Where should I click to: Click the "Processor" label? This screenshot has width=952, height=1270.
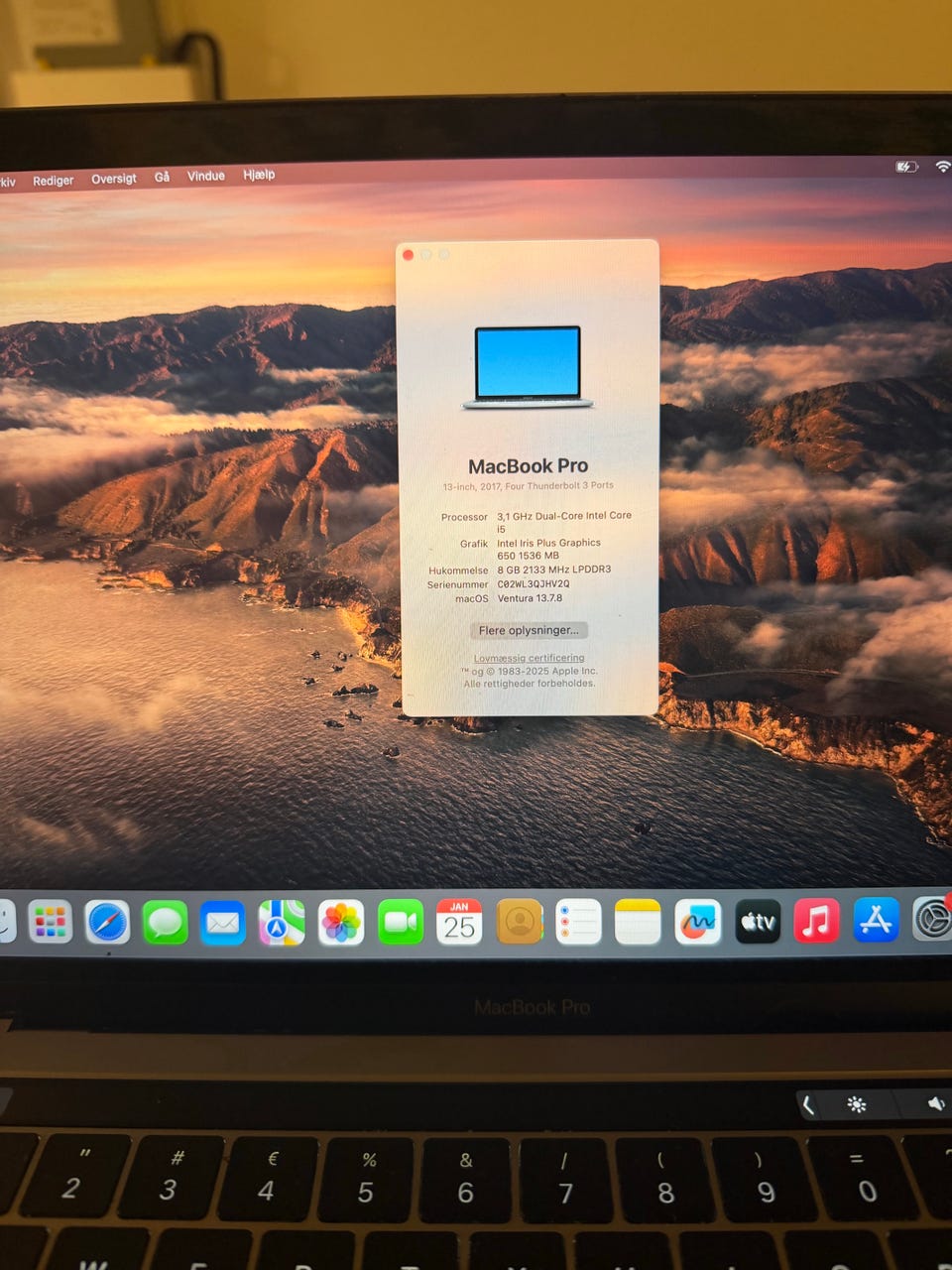click(464, 517)
